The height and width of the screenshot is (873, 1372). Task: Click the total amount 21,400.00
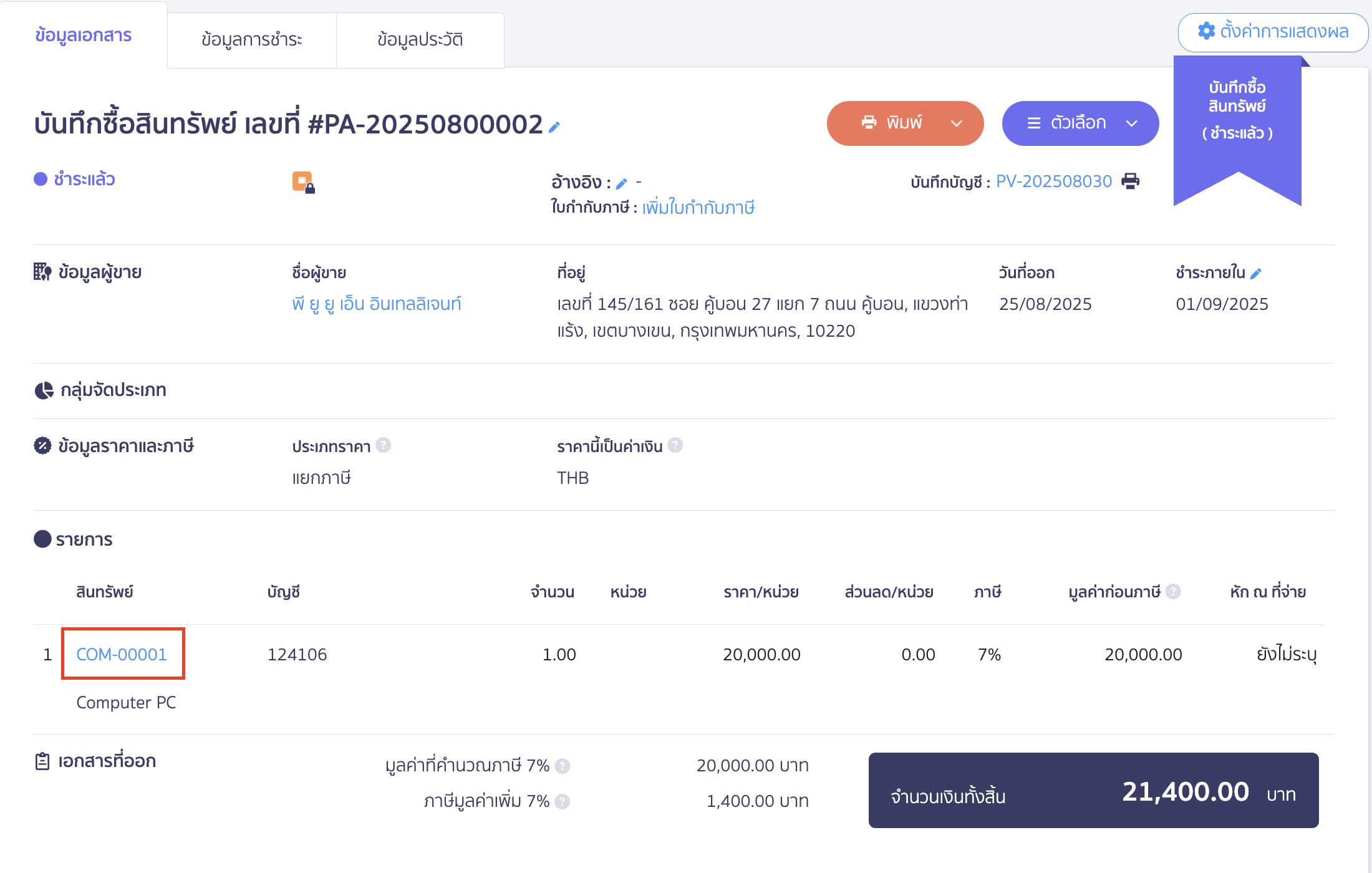[x=1186, y=792]
